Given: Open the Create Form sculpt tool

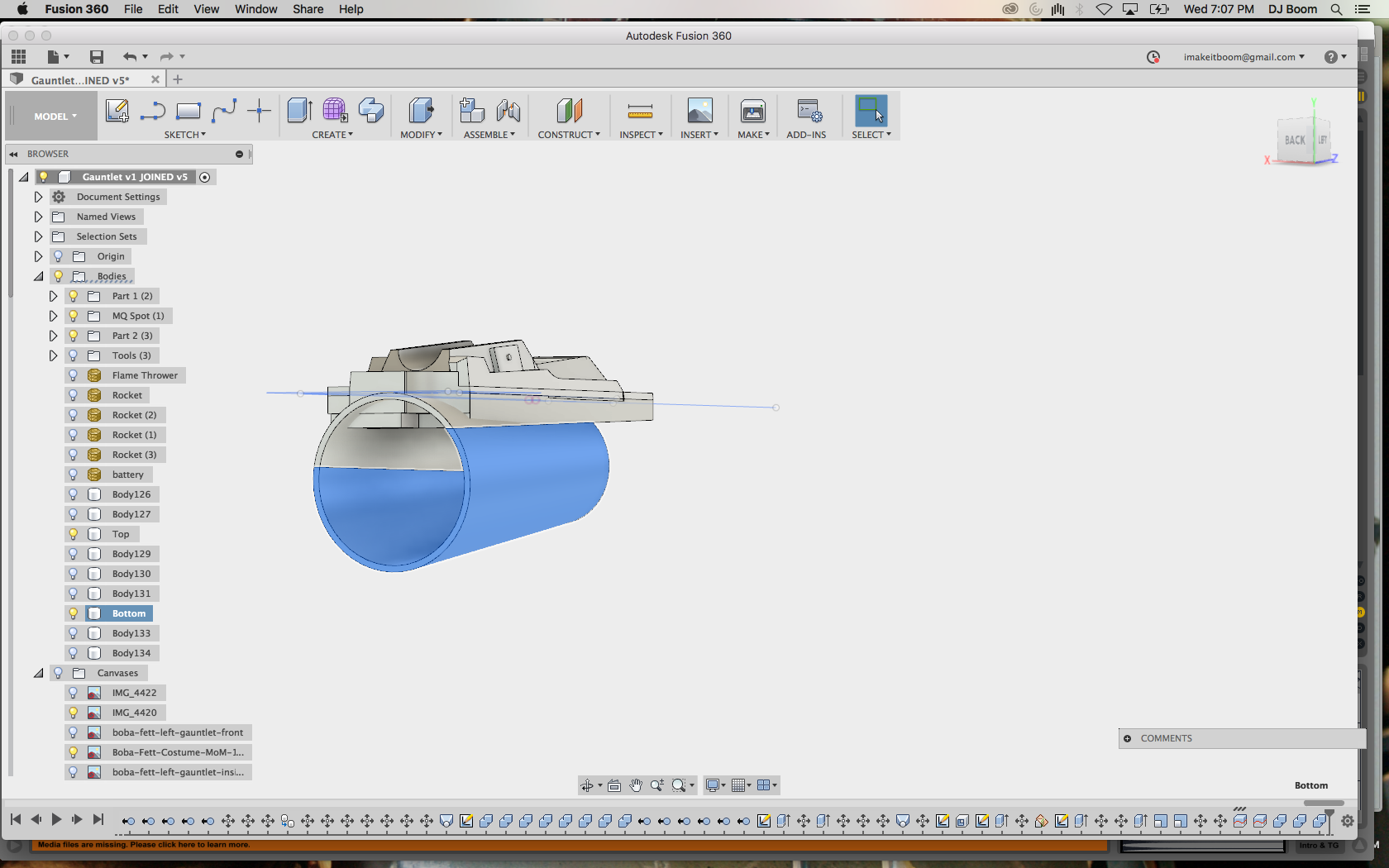Looking at the screenshot, I should (x=335, y=111).
